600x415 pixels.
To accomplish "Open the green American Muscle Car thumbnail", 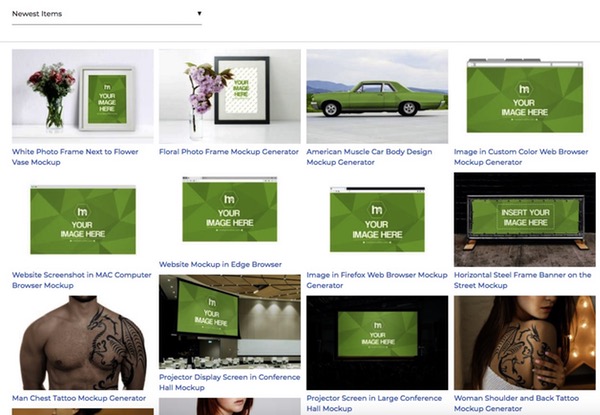I will (377, 96).
